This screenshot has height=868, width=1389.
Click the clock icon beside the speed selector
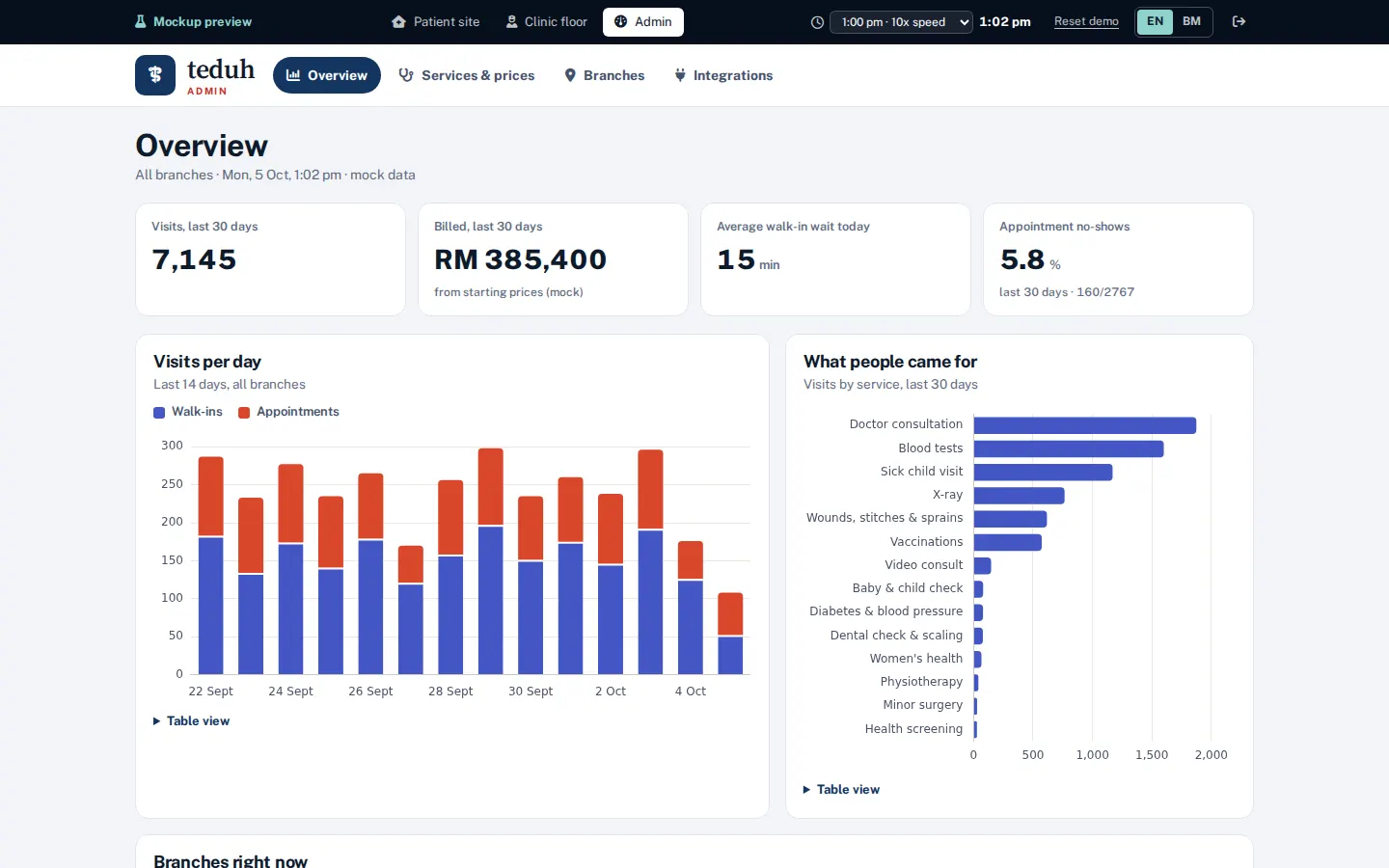pyautogui.click(x=817, y=22)
